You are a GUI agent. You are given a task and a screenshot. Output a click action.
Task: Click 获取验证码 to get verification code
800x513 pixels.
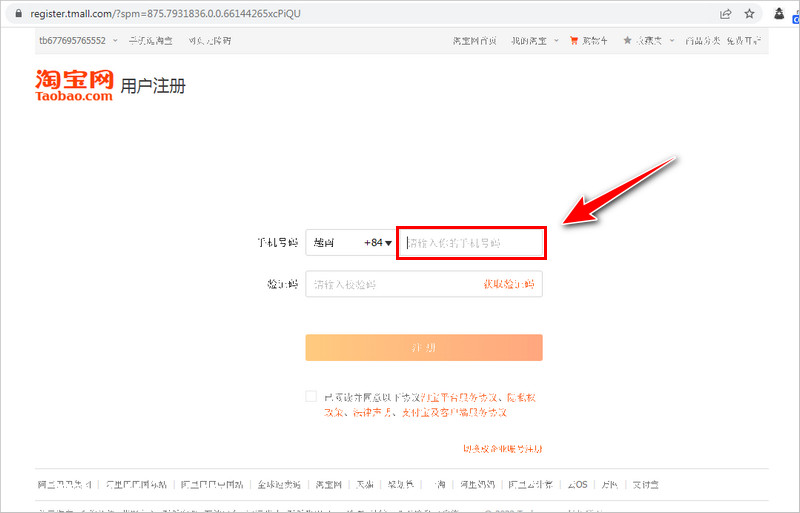pyautogui.click(x=509, y=285)
